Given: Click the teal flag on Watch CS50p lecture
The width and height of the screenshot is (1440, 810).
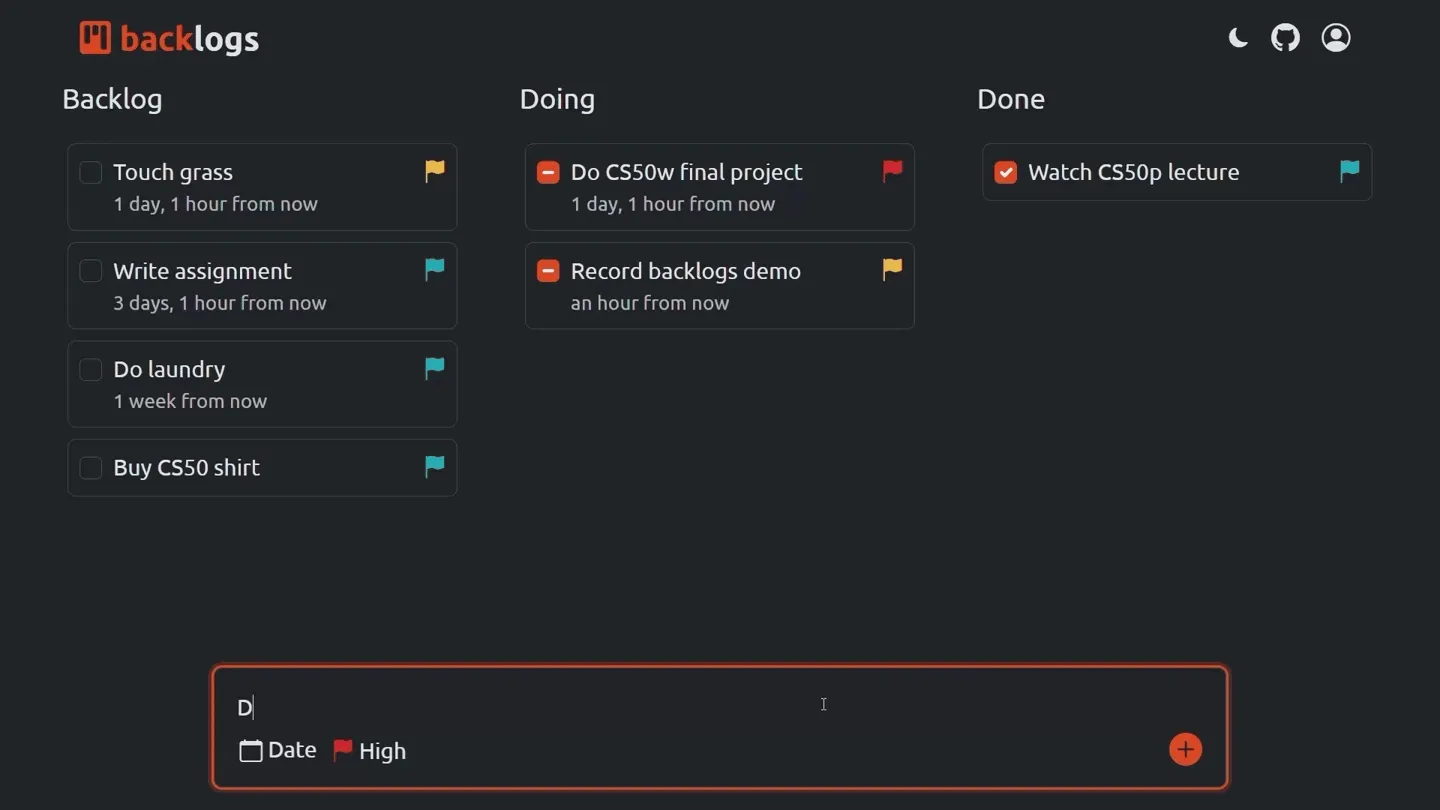Looking at the screenshot, I should [1349, 171].
